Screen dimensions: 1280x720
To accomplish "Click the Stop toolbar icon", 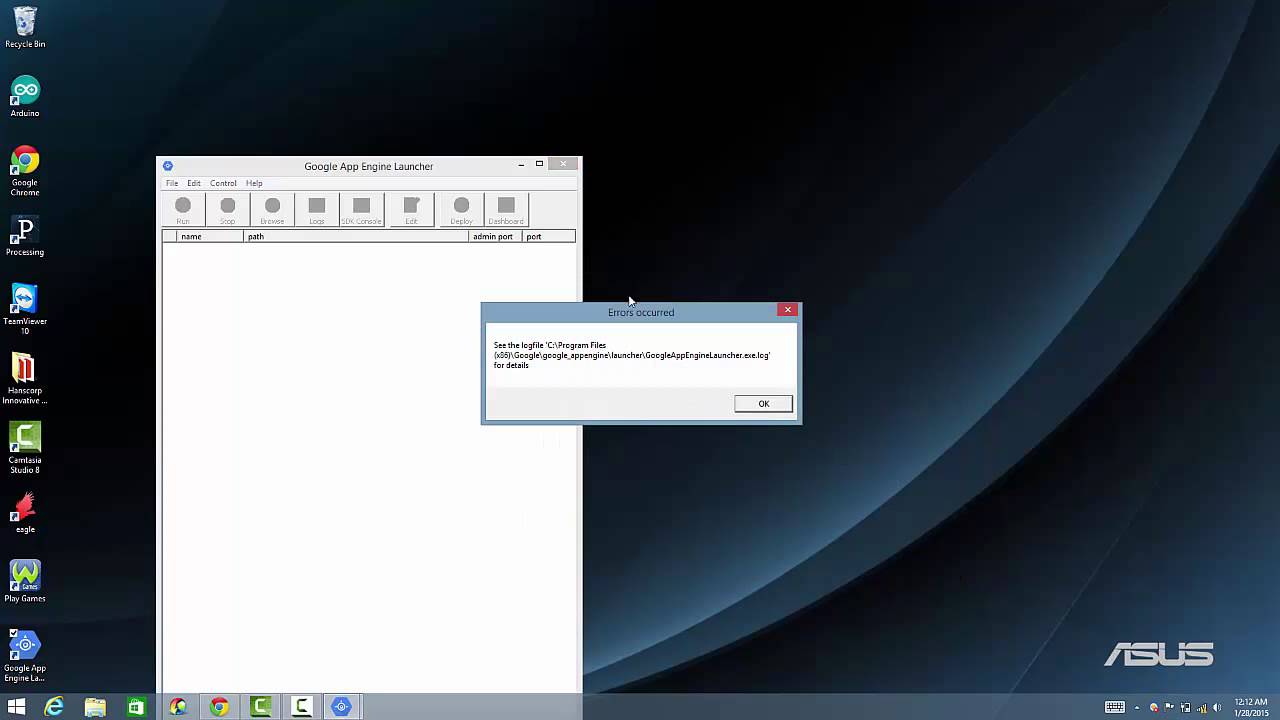I will coord(228,210).
